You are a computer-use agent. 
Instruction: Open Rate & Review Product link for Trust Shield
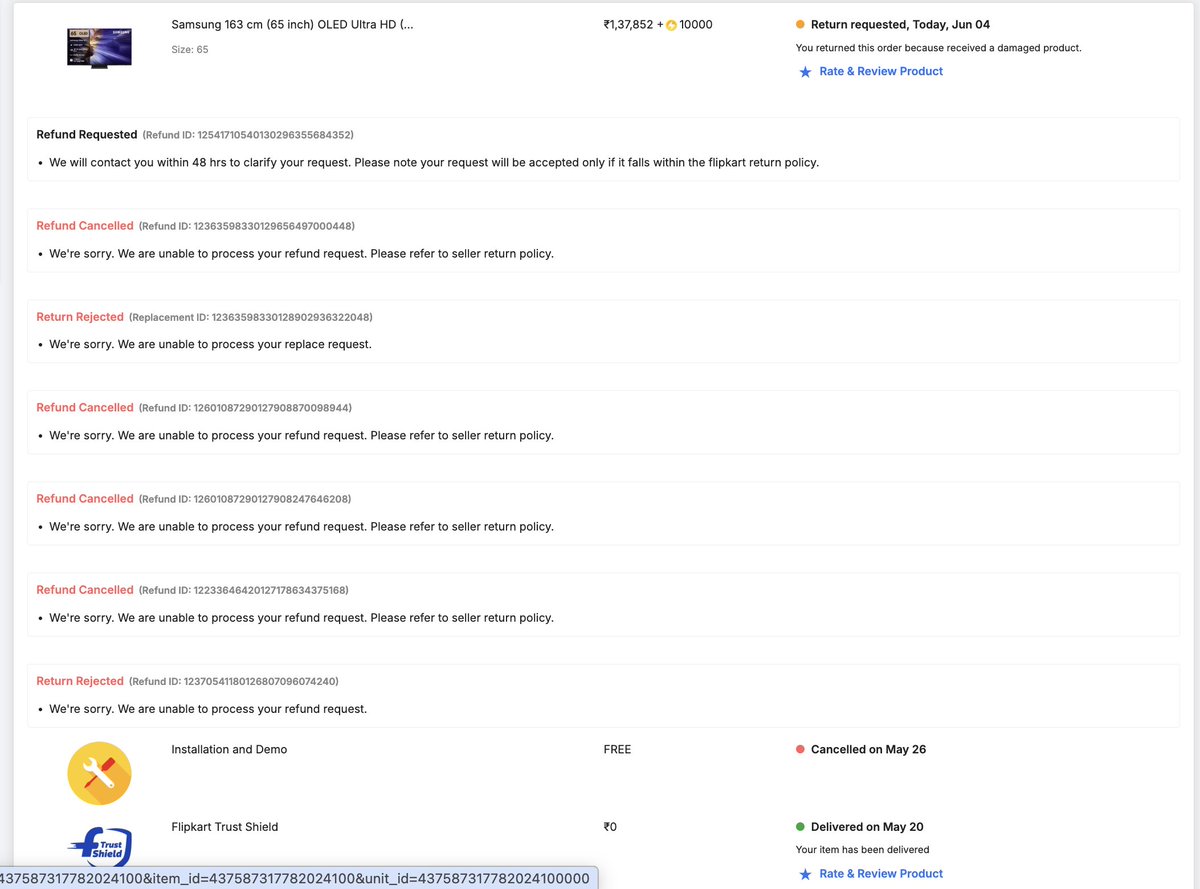pyautogui.click(x=881, y=873)
